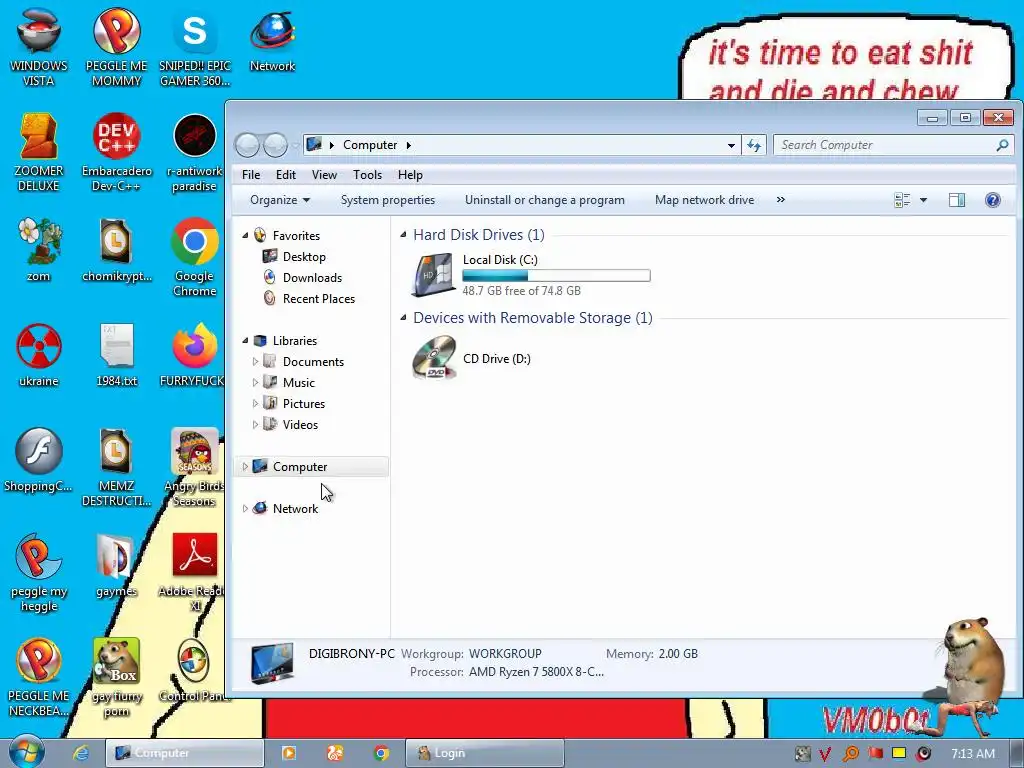Click Map network drive button
Image resolution: width=1024 pixels, height=768 pixels.
704,200
